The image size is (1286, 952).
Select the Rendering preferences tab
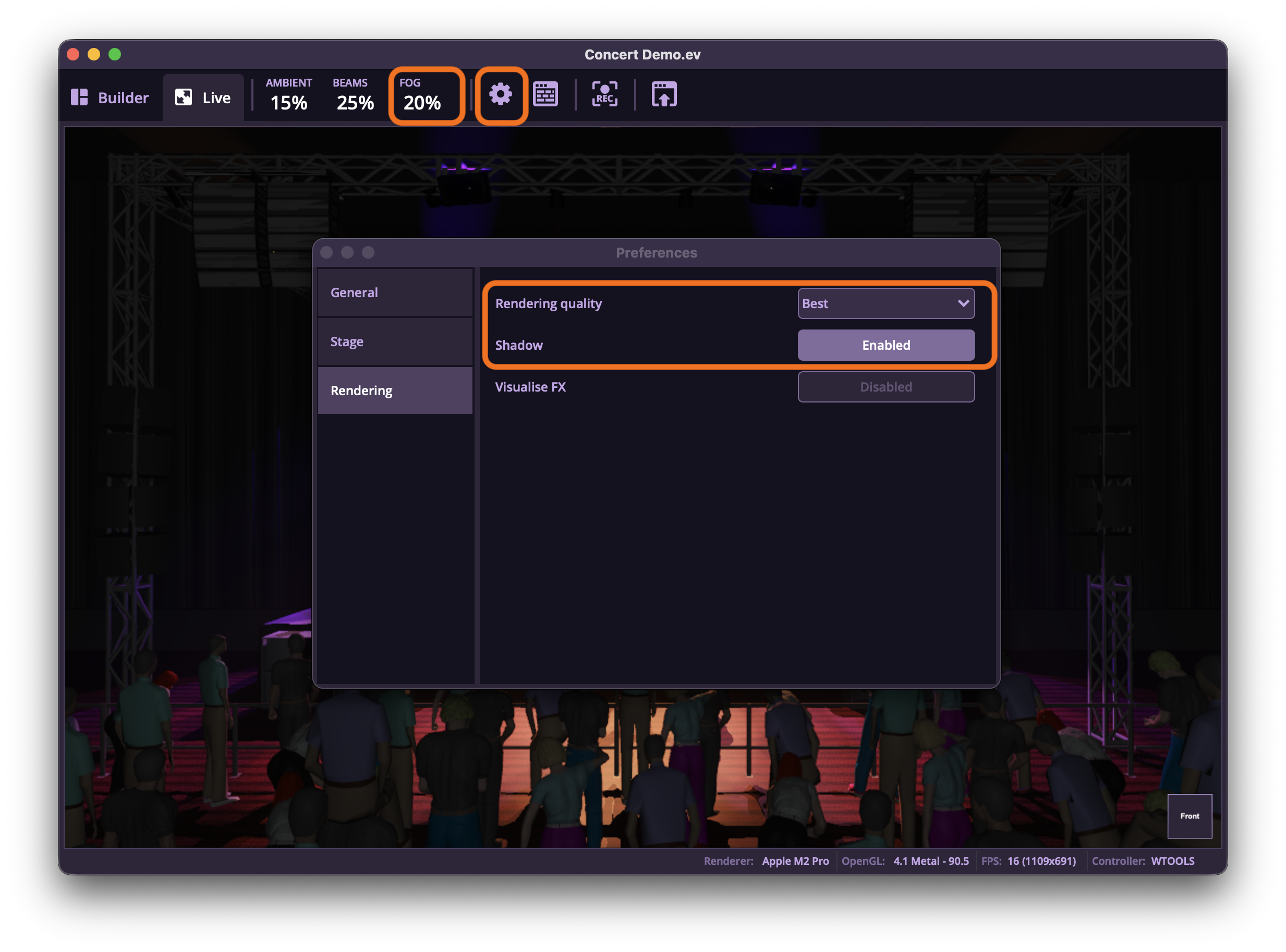coord(395,390)
